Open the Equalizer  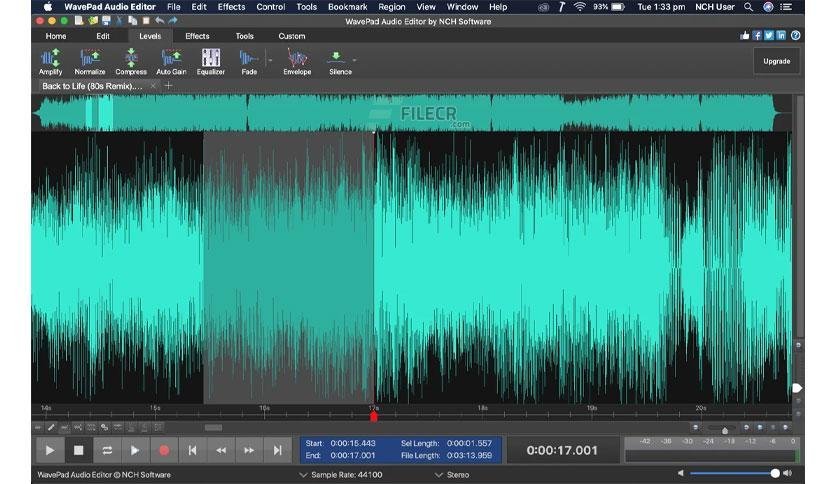[x=211, y=59]
